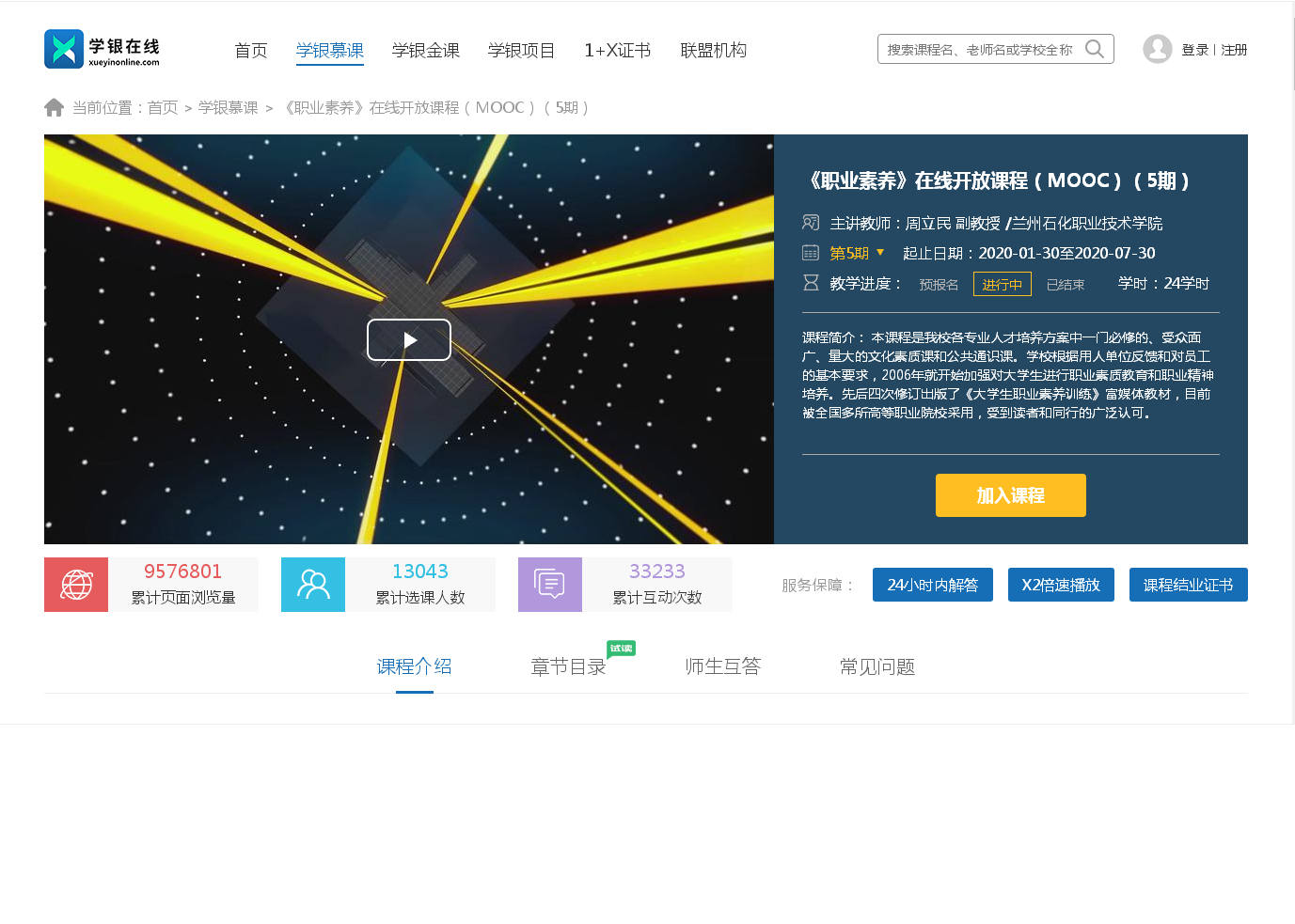
Task: Switch to the 师生互答 tab
Action: coord(723,666)
